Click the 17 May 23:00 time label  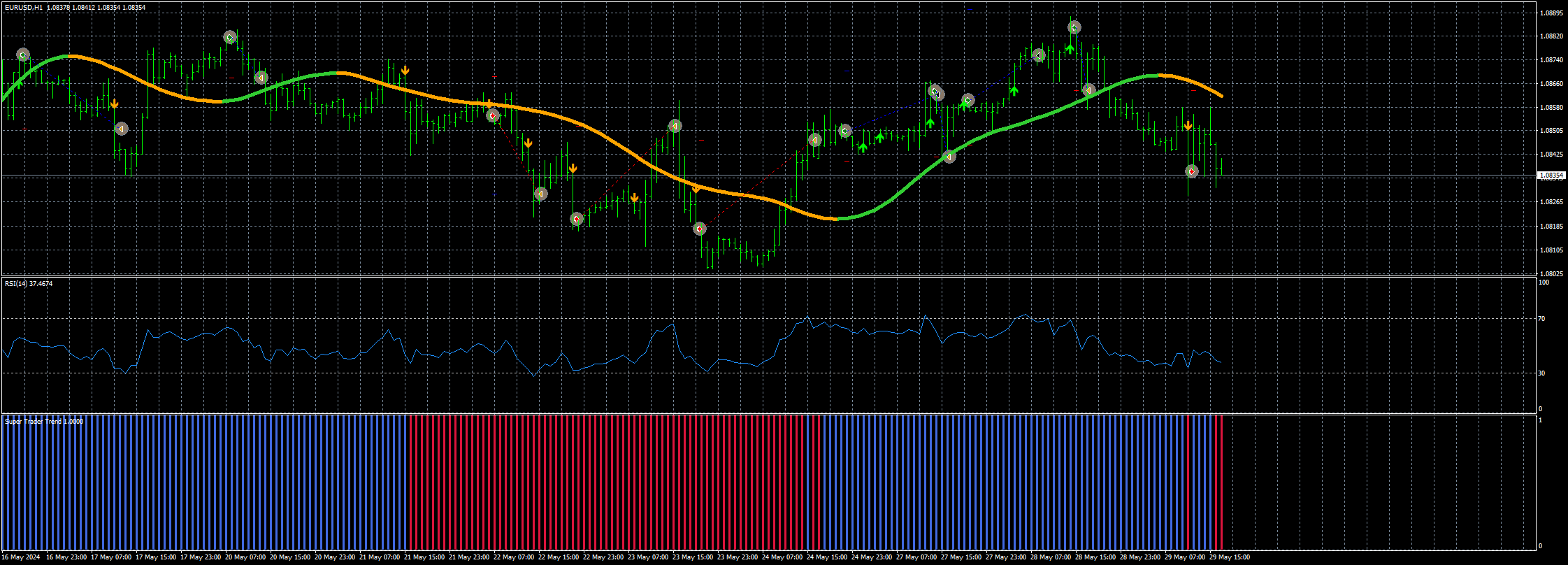coord(201,557)
